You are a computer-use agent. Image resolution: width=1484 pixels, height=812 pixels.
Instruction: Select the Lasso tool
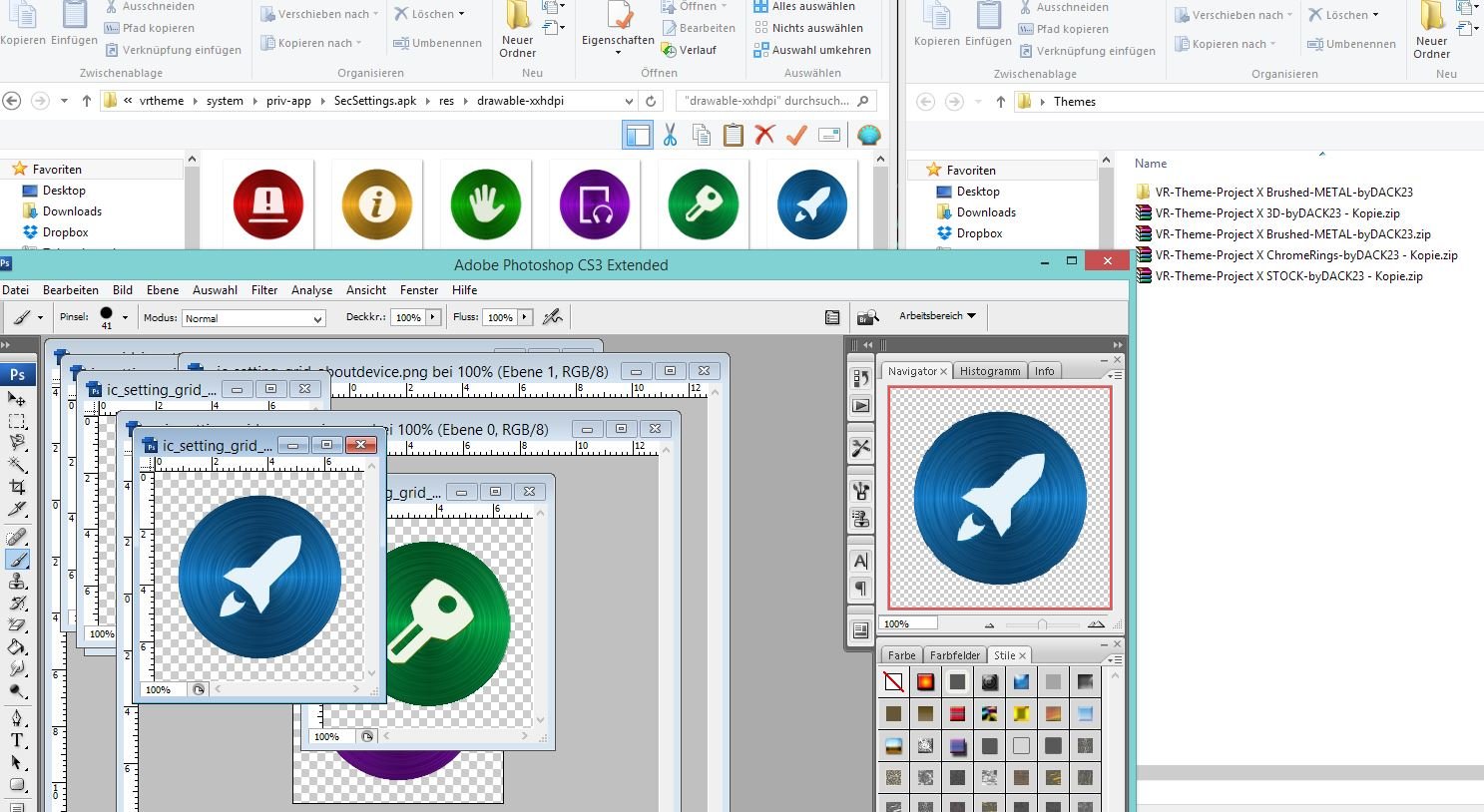[17, 443]
